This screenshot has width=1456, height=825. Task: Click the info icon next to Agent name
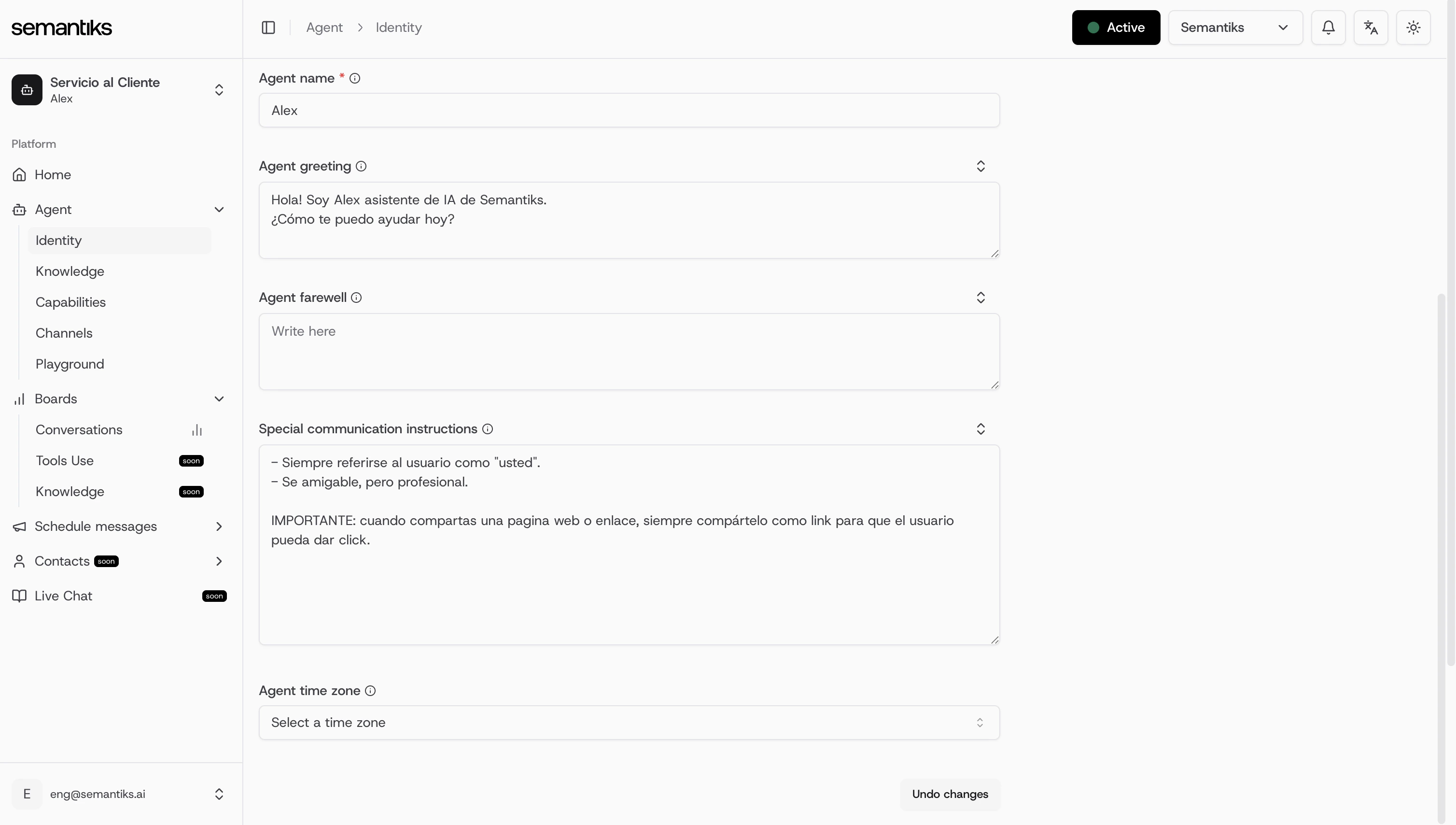pos(355,78)
